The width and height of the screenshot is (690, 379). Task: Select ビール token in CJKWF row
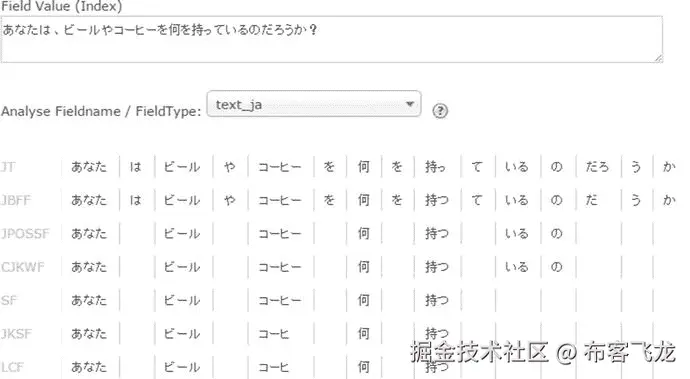tap(182, 267)
